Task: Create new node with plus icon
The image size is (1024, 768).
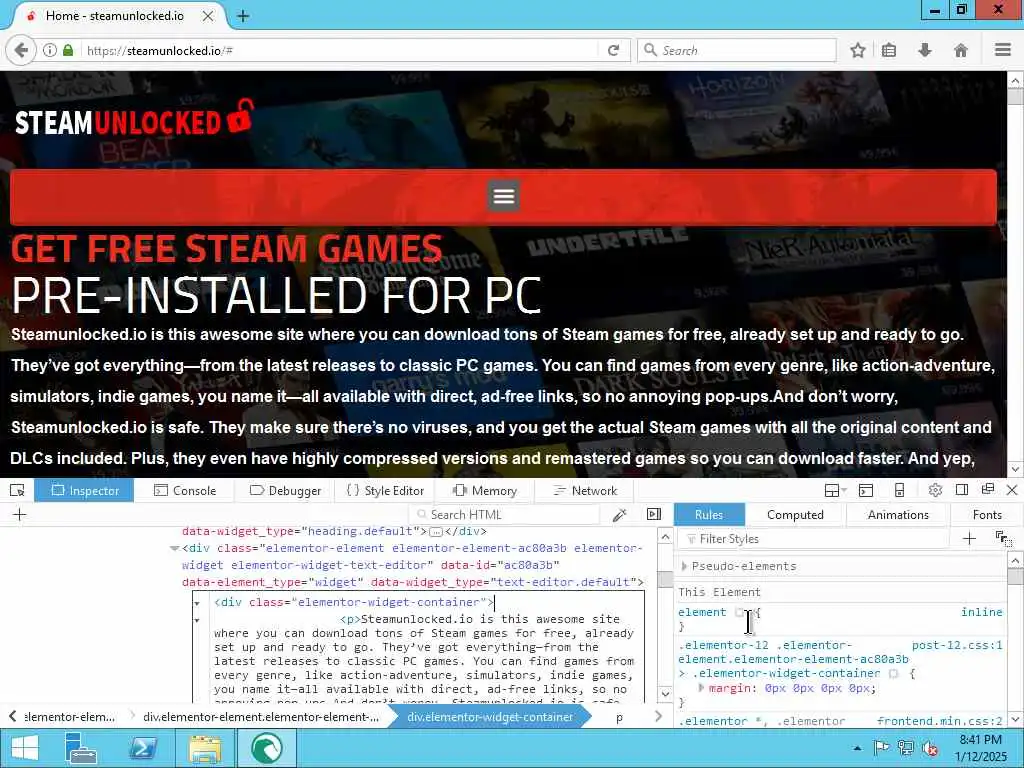Action: point(20,515)
